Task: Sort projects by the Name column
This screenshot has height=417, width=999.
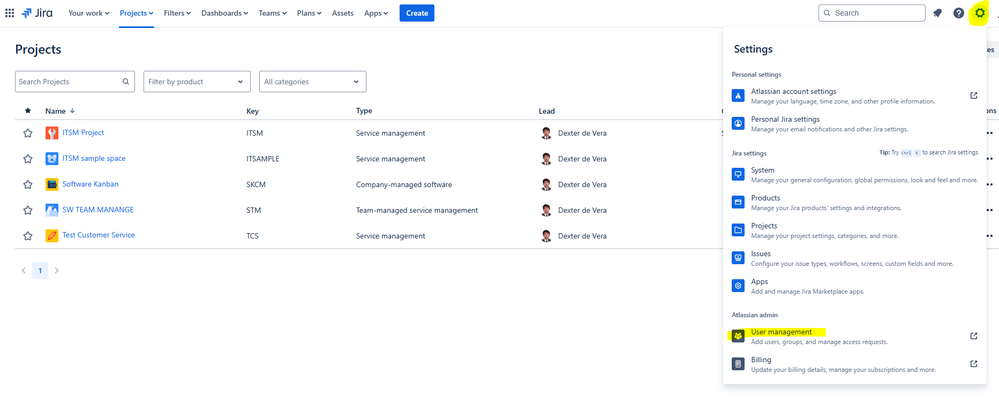Action: tap(60, 111)
